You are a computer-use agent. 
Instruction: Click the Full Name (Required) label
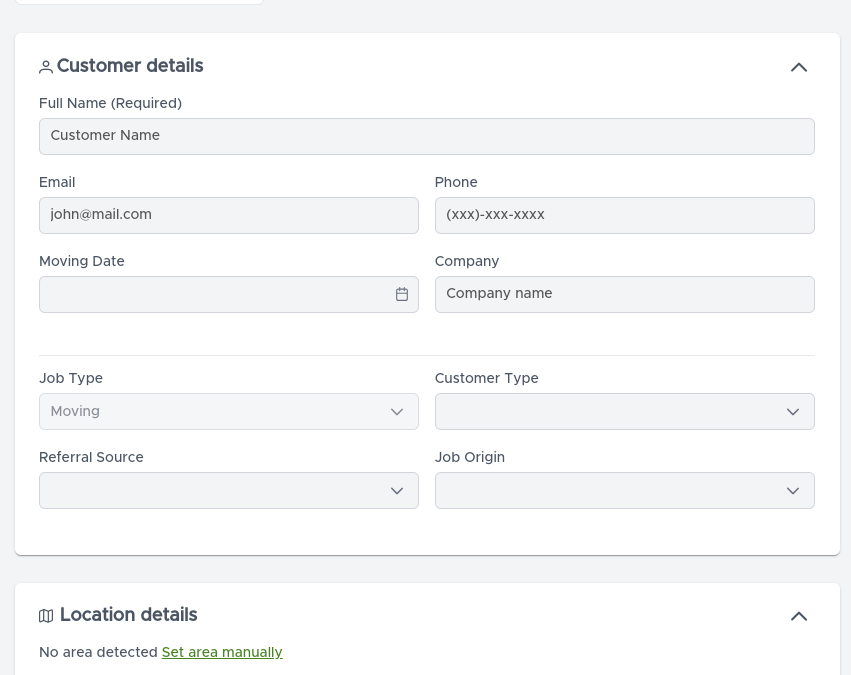[x=110, y=103]
